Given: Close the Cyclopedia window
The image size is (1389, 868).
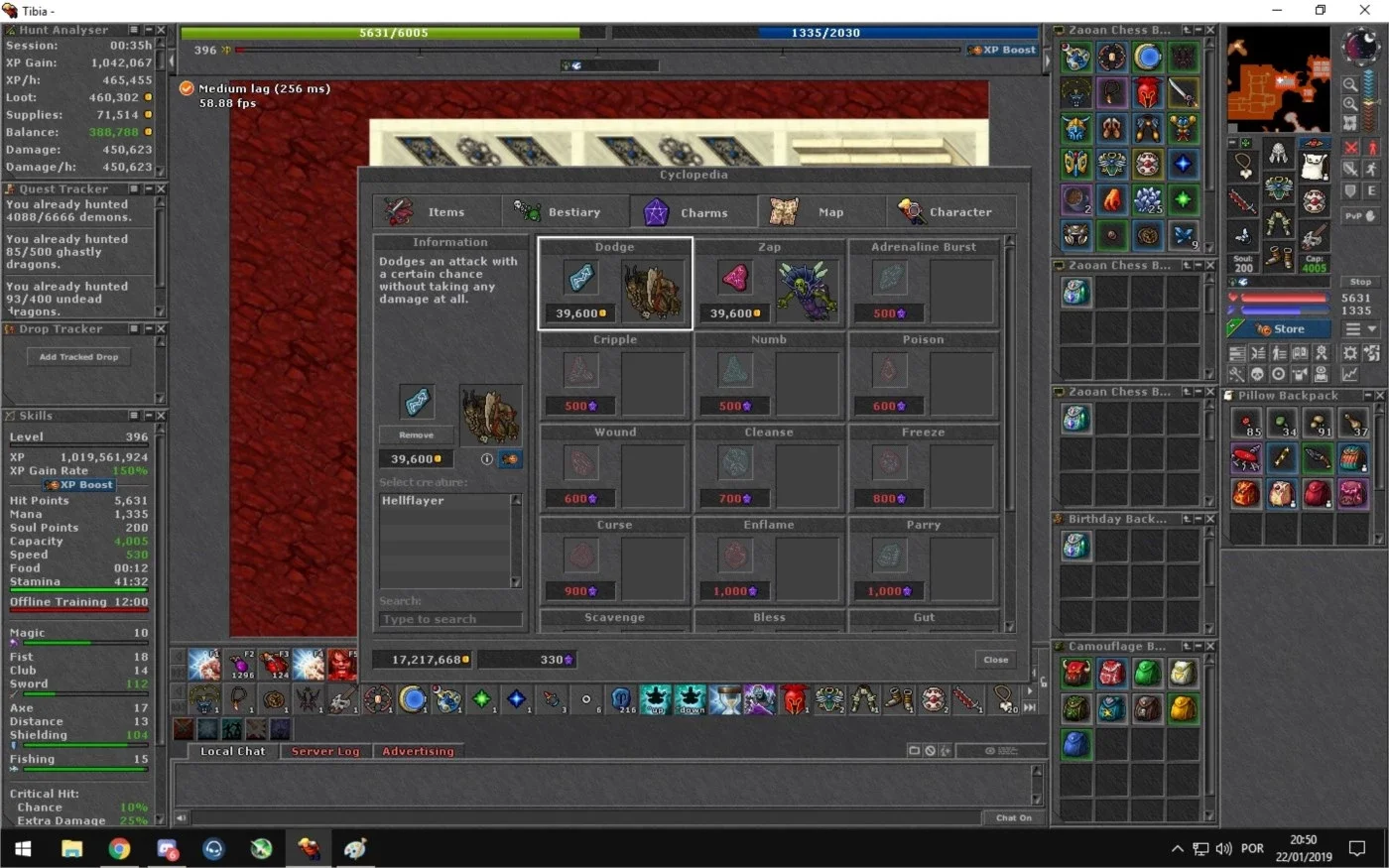Looking at the screenshot, I should pos(996,660).
